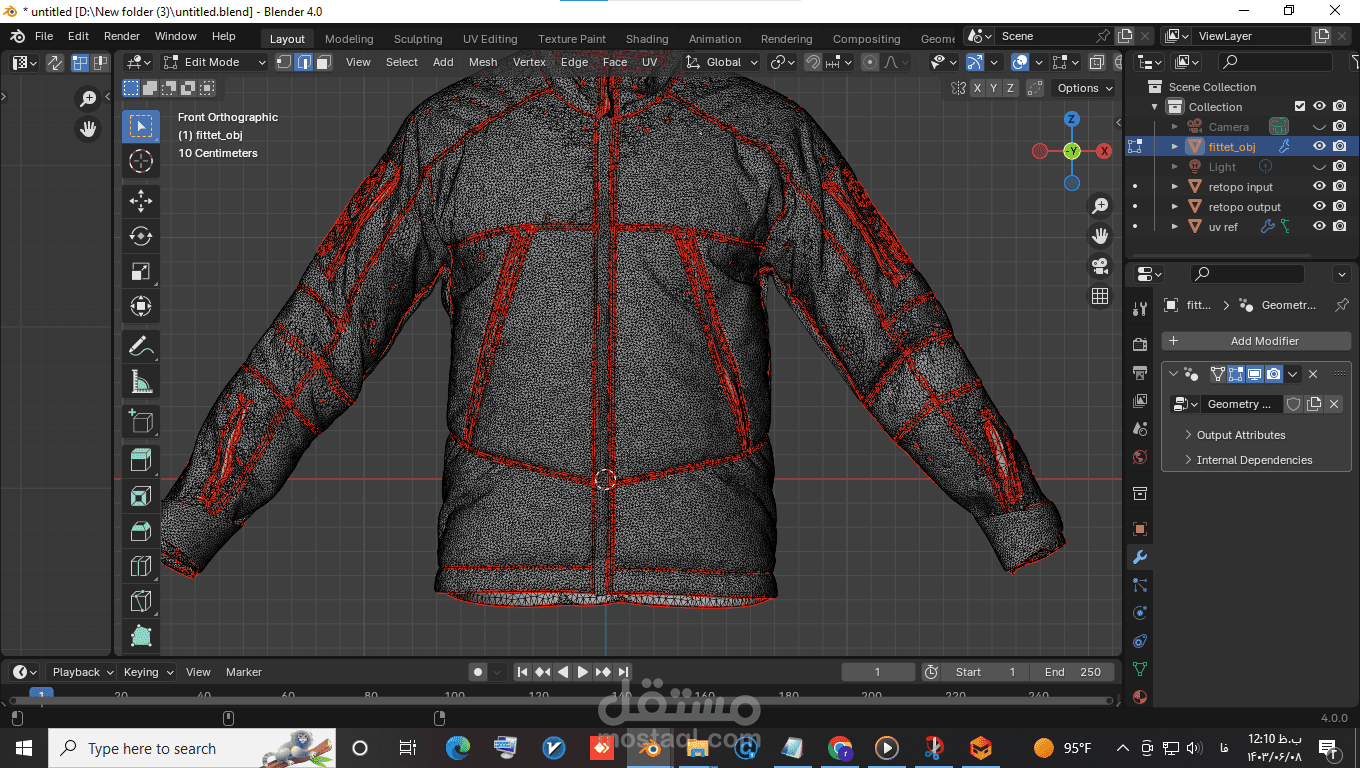
Task: Switch to UV Editing workspace tab
Action: 490,39
